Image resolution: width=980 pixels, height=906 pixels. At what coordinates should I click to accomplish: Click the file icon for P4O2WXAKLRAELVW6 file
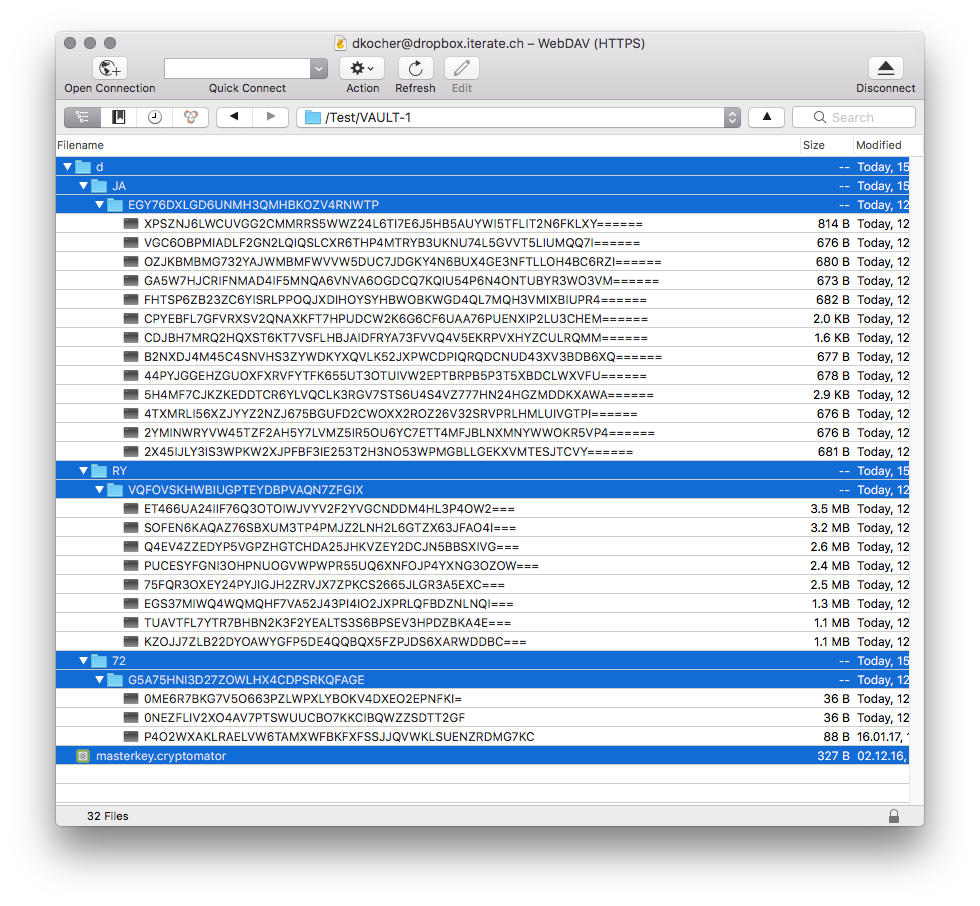(x=131, y=737)
